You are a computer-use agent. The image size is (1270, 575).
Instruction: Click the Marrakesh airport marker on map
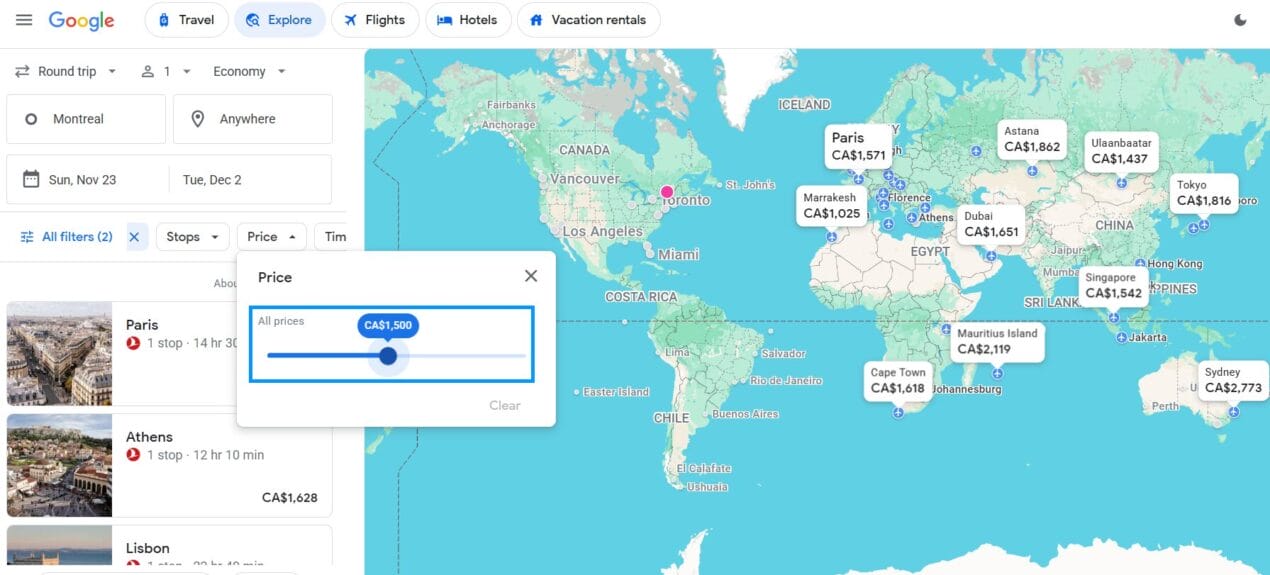click(x=831, y=238)
